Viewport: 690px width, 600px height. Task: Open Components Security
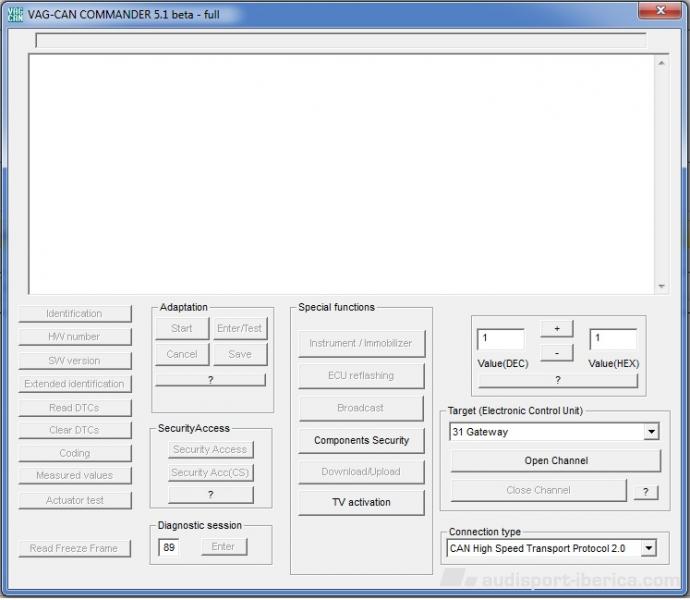(x=361, y=440)
